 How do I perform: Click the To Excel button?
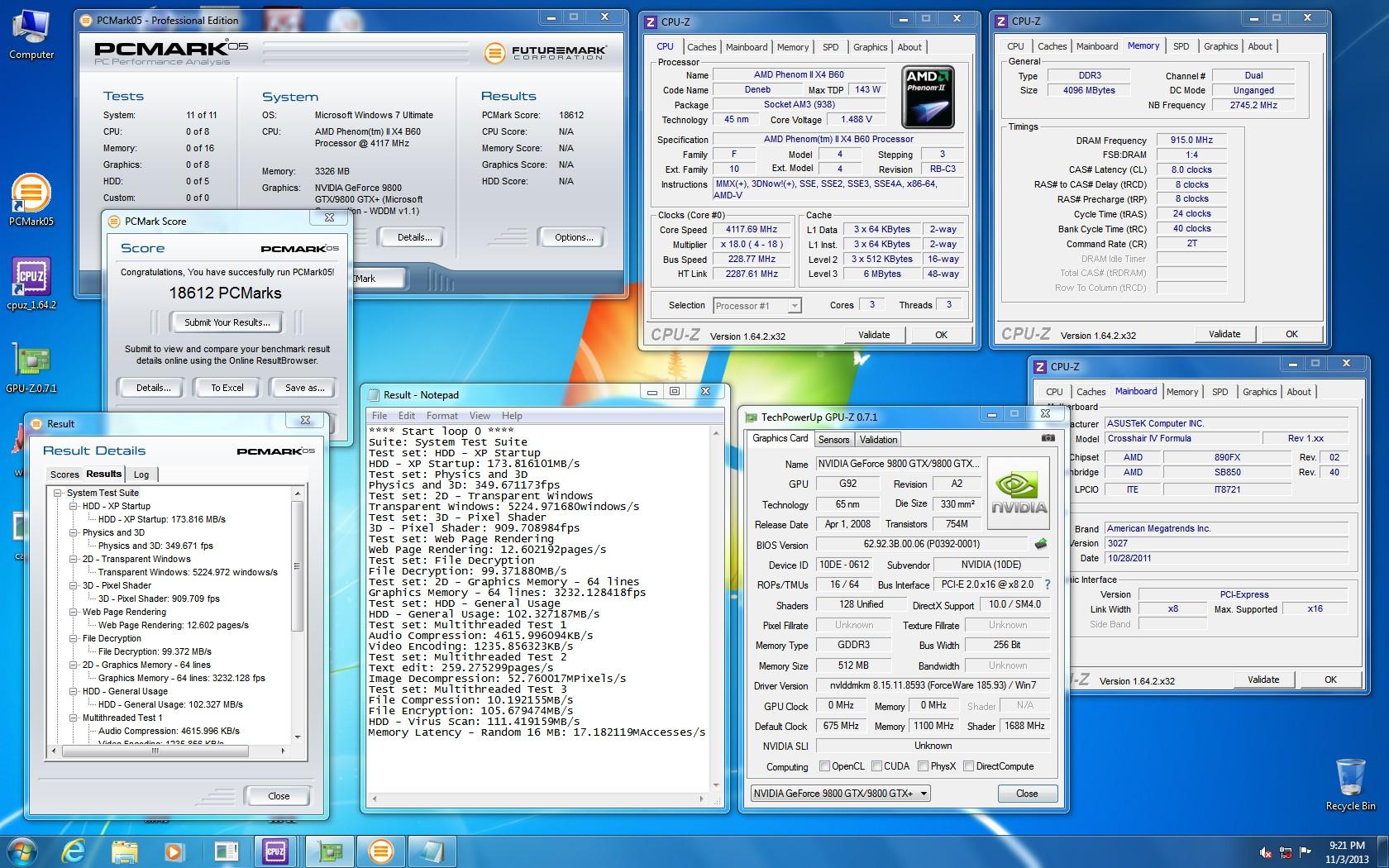[x=227, y=388]
